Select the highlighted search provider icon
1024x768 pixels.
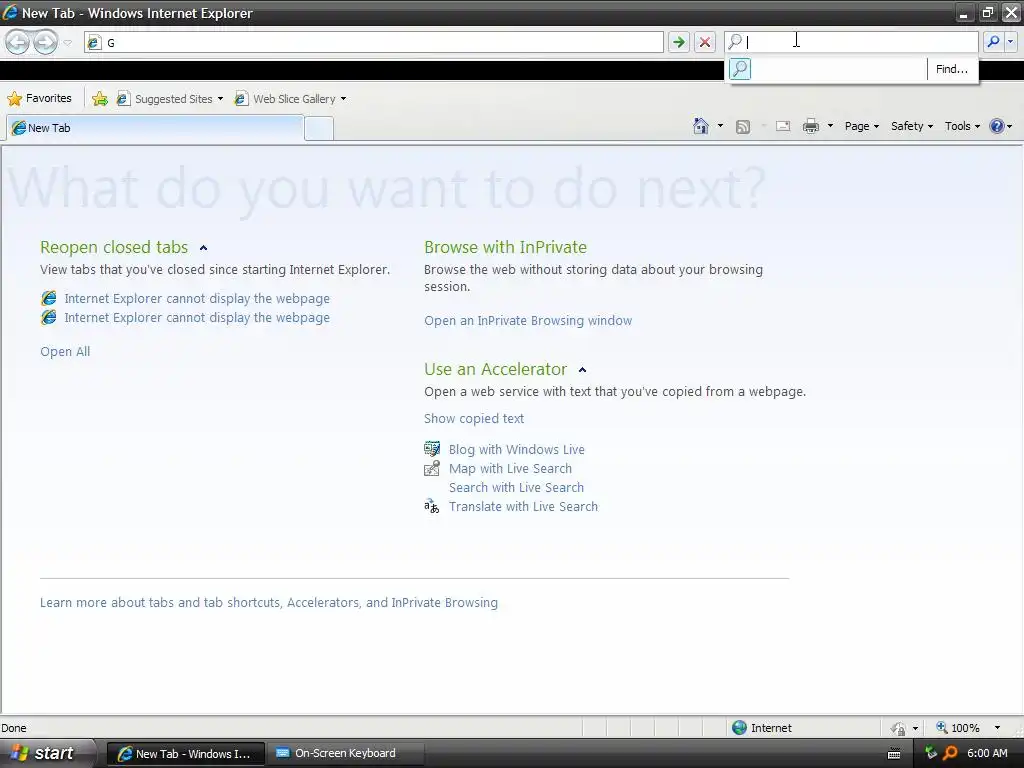(740, 69)
